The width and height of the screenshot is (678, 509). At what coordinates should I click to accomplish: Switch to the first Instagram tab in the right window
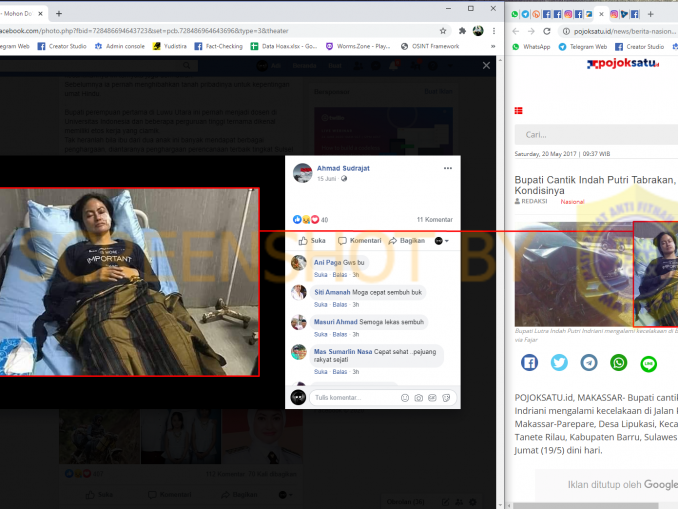(568, 14)
